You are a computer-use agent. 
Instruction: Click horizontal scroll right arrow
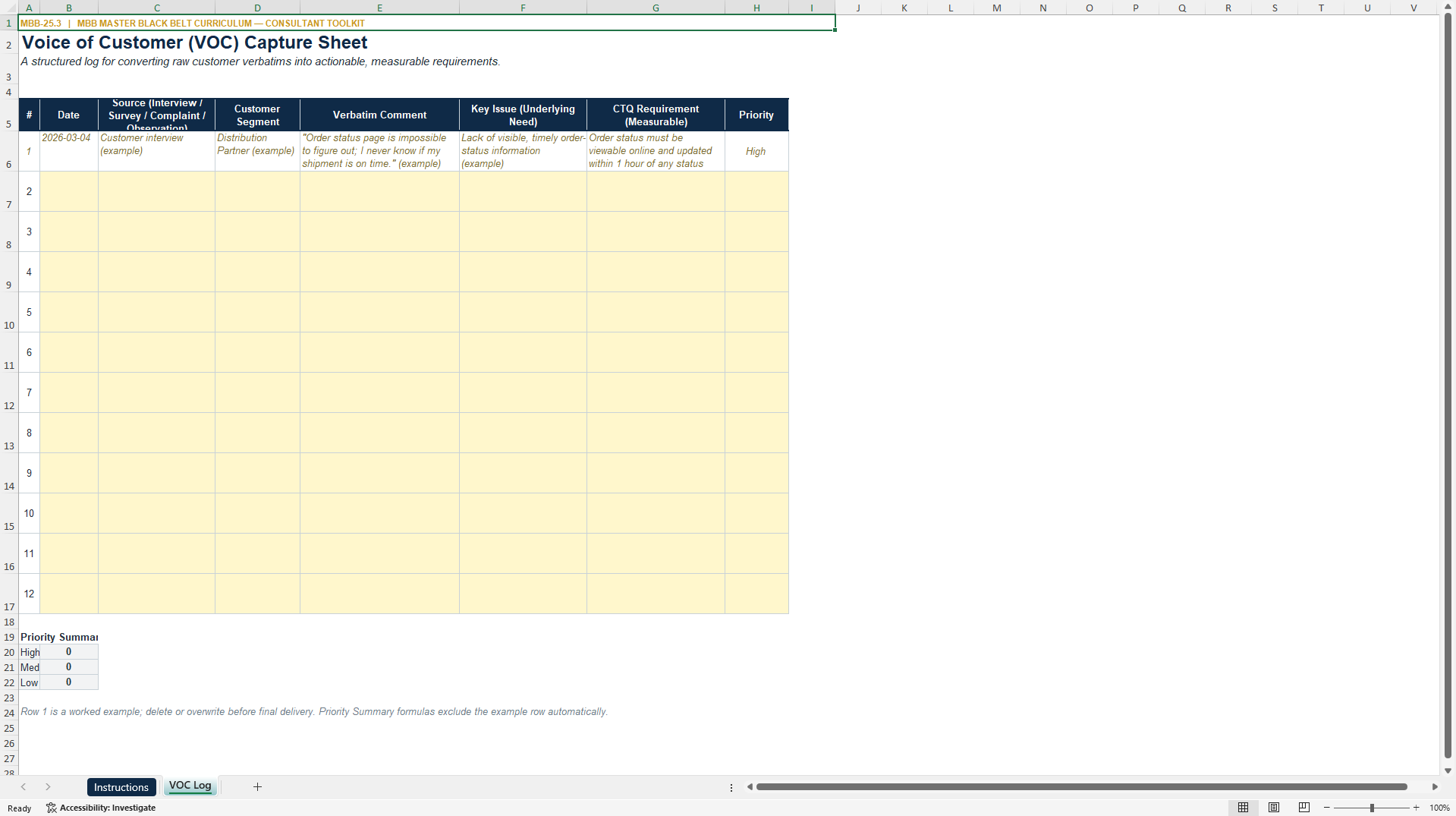[x=1435, y=787]
